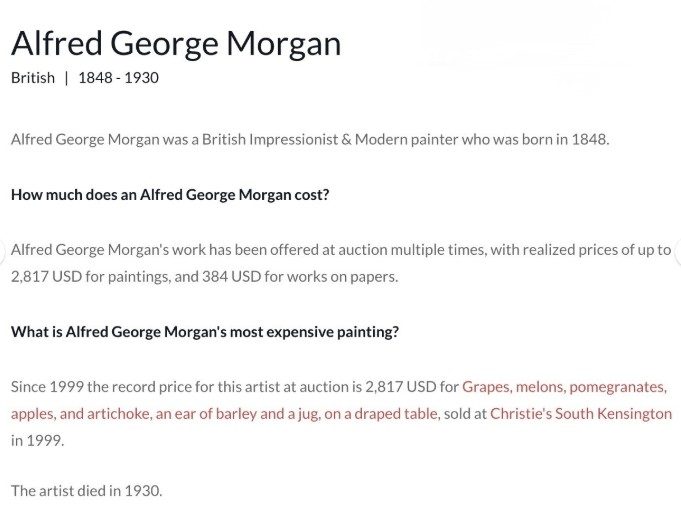Click the vertical separator between British and dates
The width and height of the screenshot is (681, 507).
tap(66, 78)
